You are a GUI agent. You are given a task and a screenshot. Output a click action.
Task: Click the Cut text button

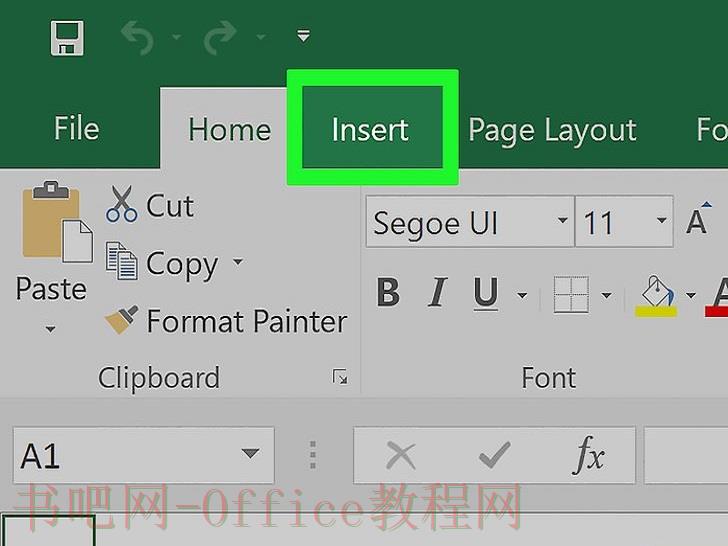(x=170, y=206)
